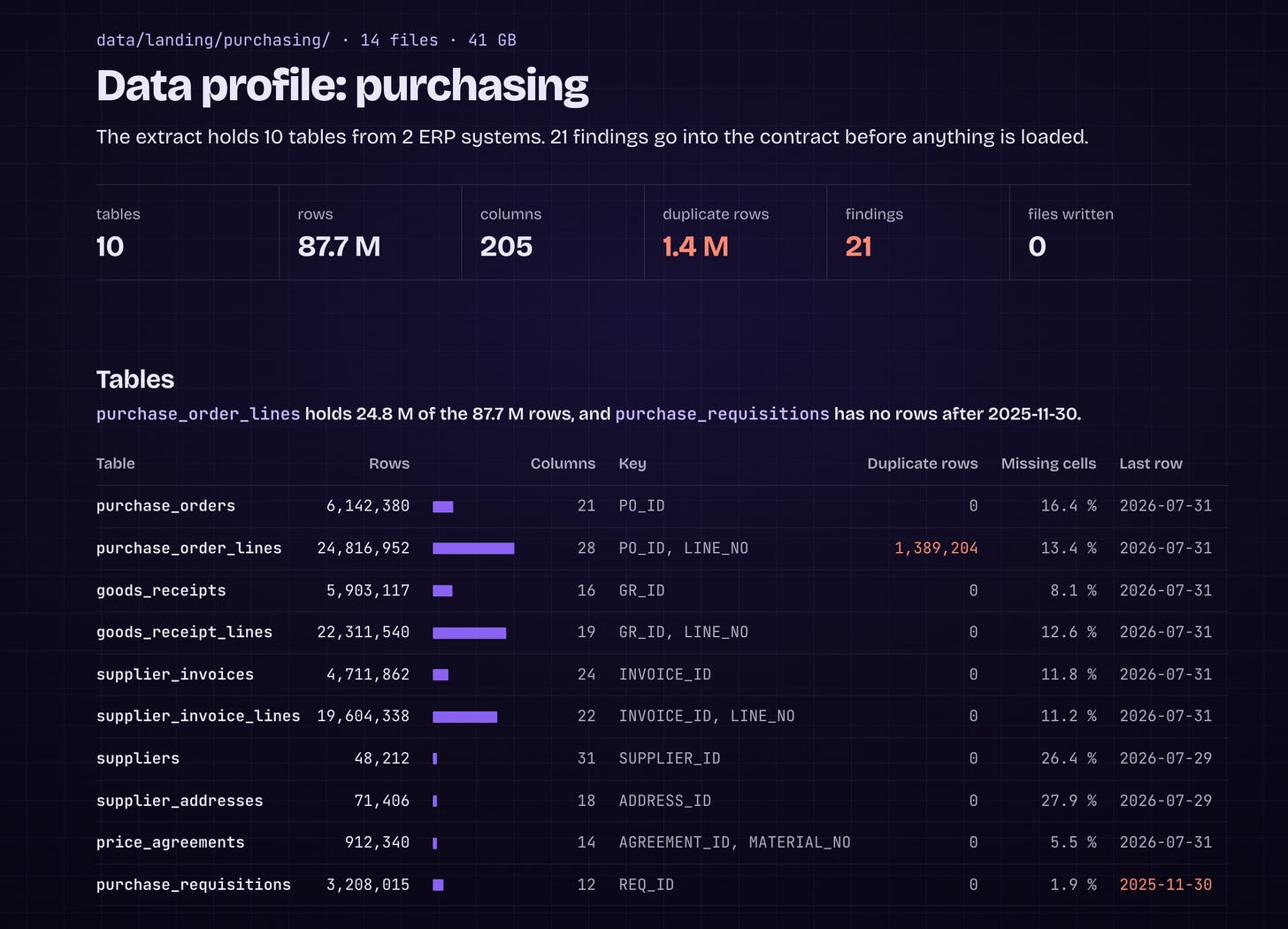Viewport: 1288px width, 929px height.
Task: Click the last row date 2025-11-30
Action: pos(1166,885)
